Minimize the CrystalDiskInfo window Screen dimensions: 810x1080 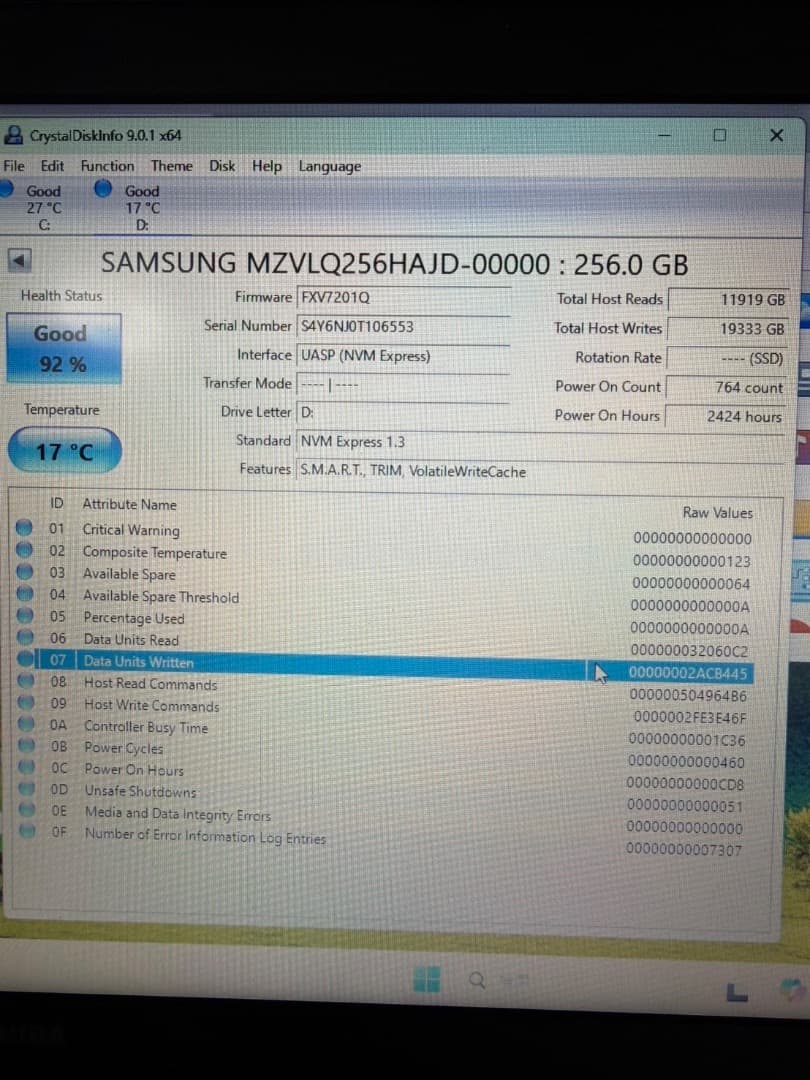664,136
